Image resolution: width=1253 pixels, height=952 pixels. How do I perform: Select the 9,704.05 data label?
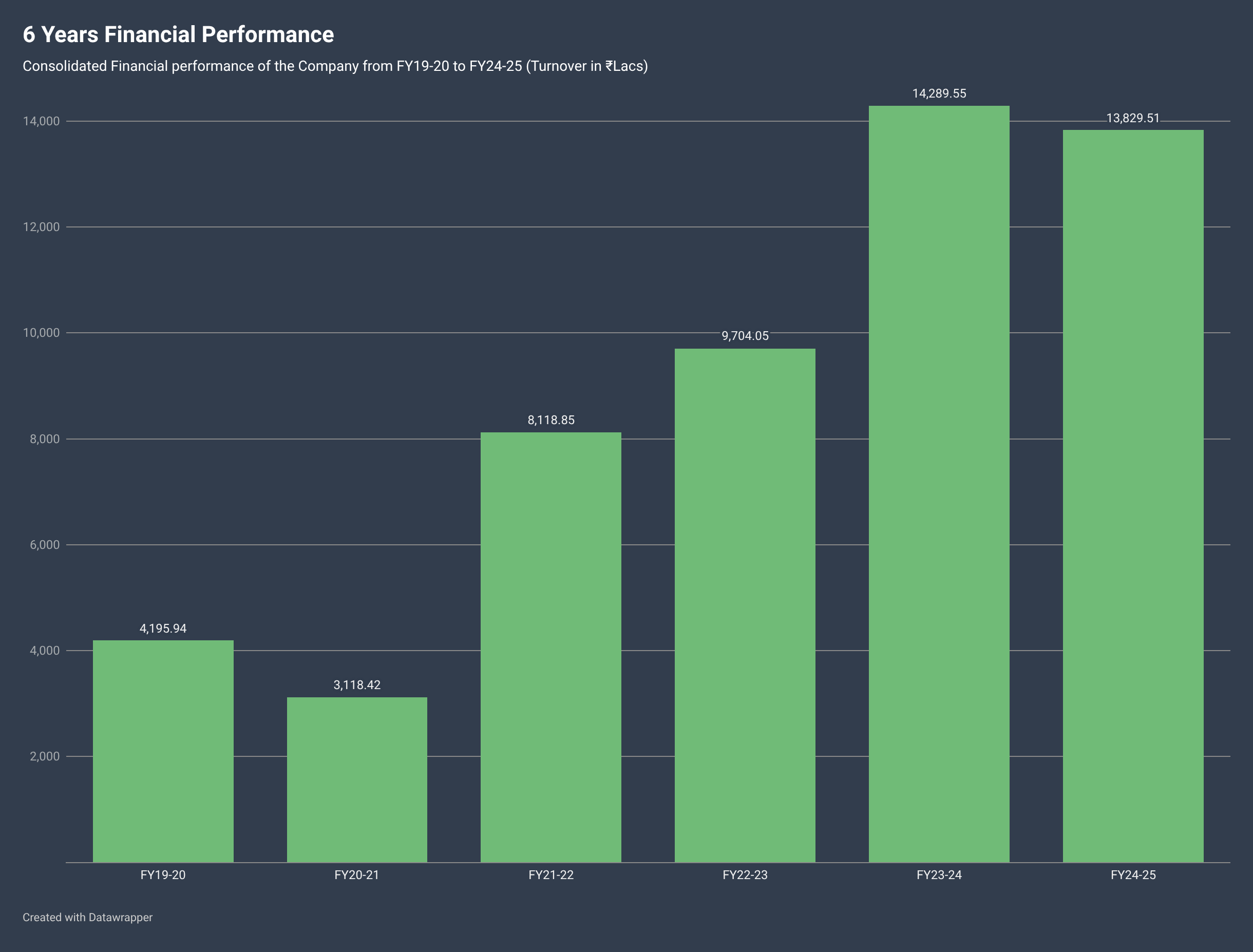(x=745, y=336)
